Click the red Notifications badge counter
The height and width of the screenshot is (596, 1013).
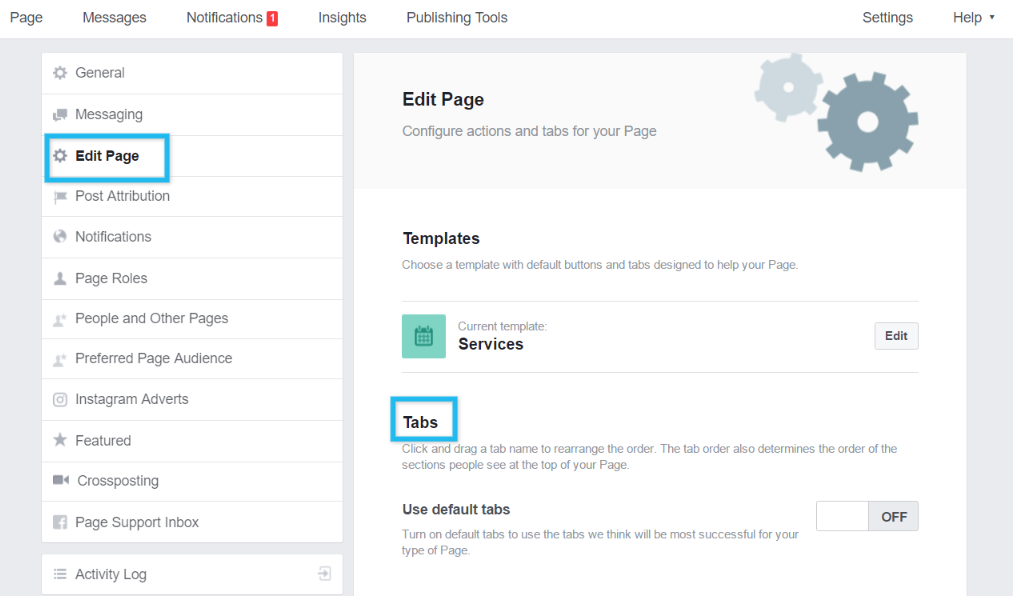[x=272, y=18]
